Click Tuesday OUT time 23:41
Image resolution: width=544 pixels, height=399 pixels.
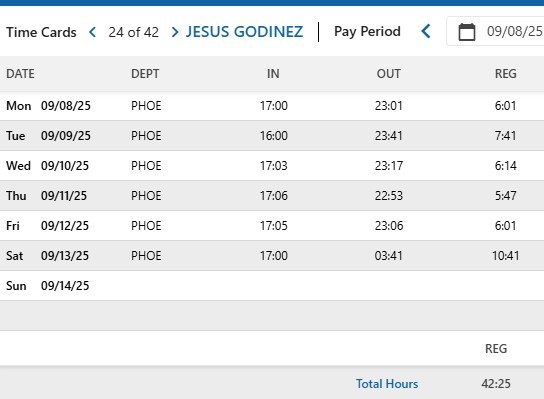click(x=389, y=136)
